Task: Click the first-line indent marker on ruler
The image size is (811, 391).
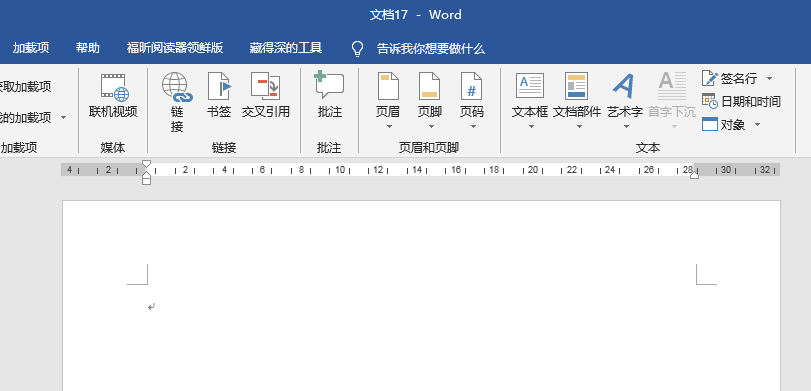Action: point(146,164)
